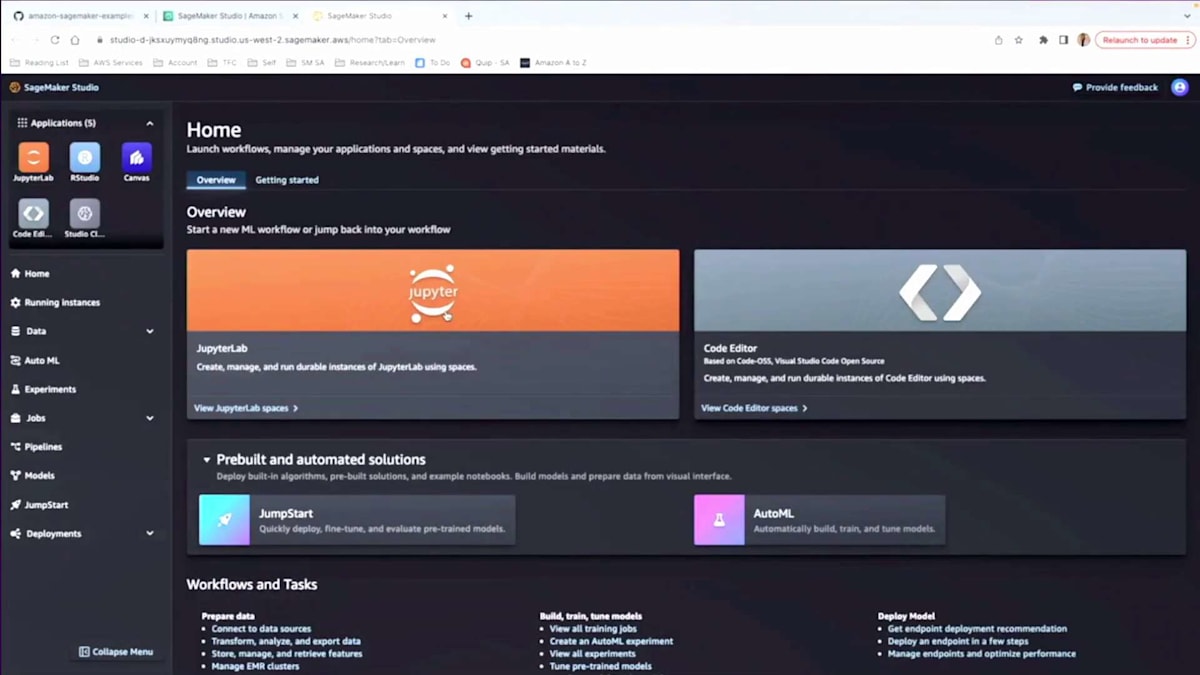Open a new browser tab
Screen dimensions: 1200x675
coord(468,16)
